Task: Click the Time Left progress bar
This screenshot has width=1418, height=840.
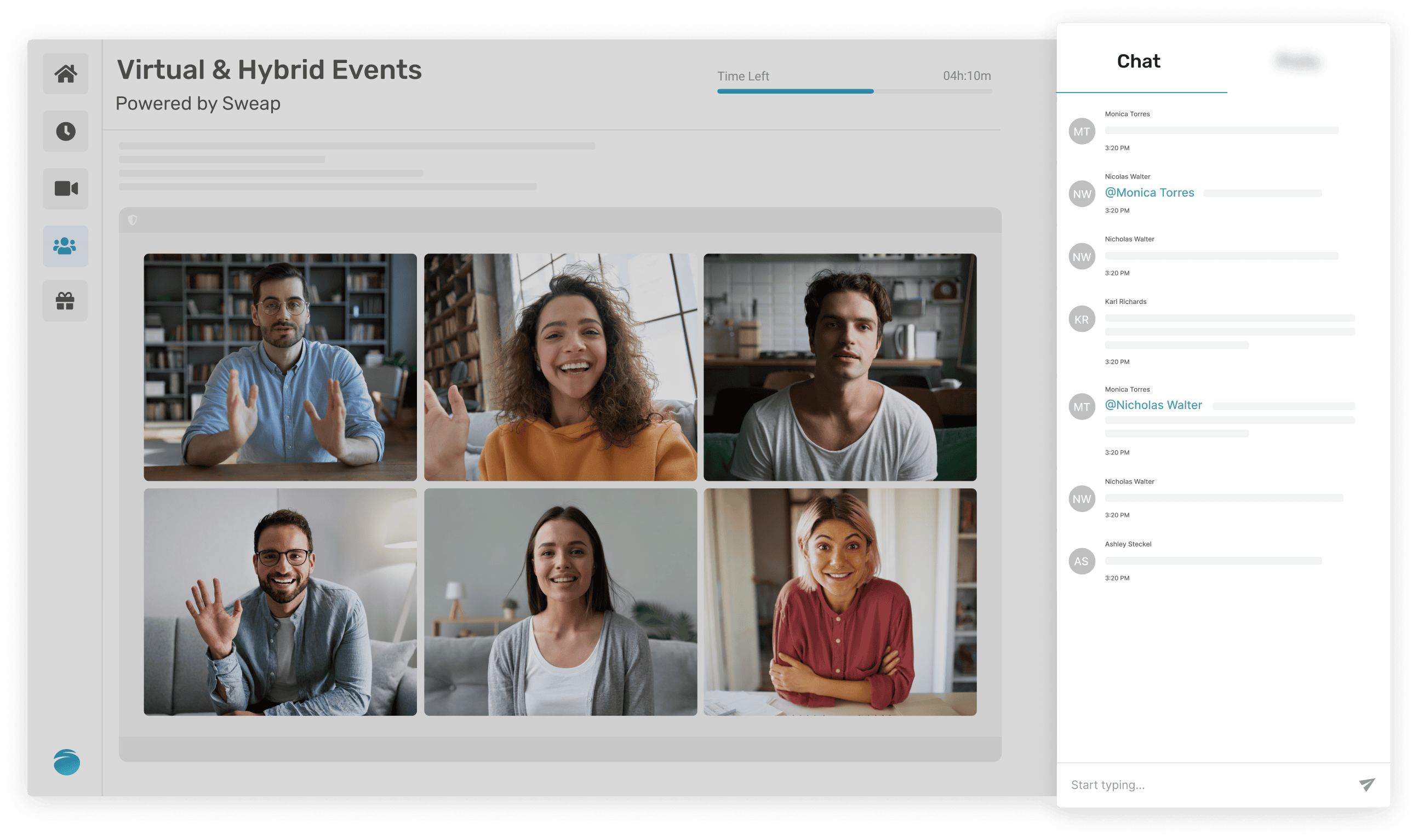Action: [x=854, y=91]
